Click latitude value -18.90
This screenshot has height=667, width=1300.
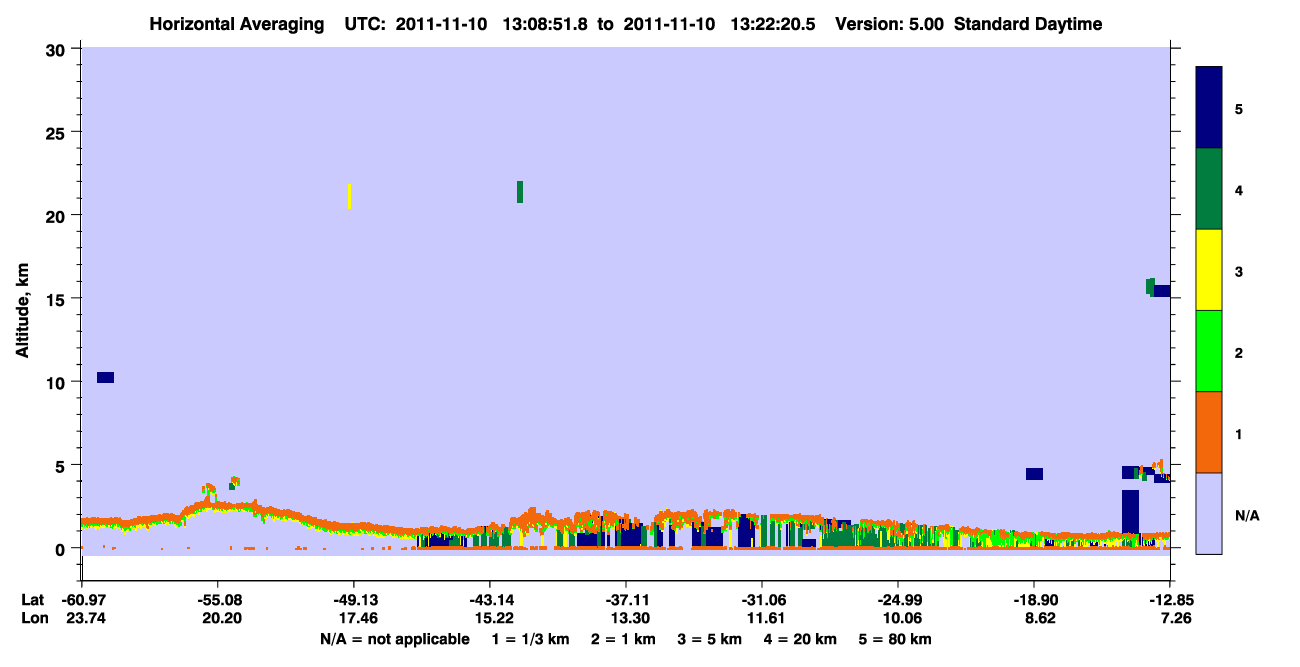tap(1034, 599)
